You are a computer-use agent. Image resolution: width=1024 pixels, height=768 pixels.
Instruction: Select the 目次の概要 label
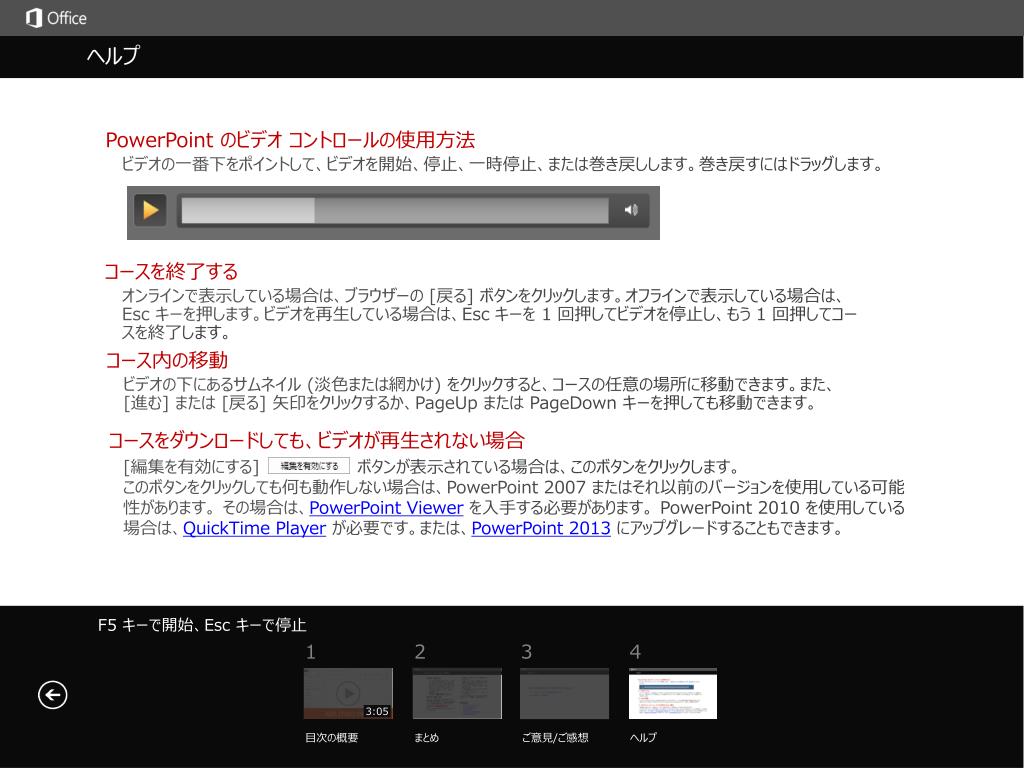pyautogui.click(x=332, y=738)
